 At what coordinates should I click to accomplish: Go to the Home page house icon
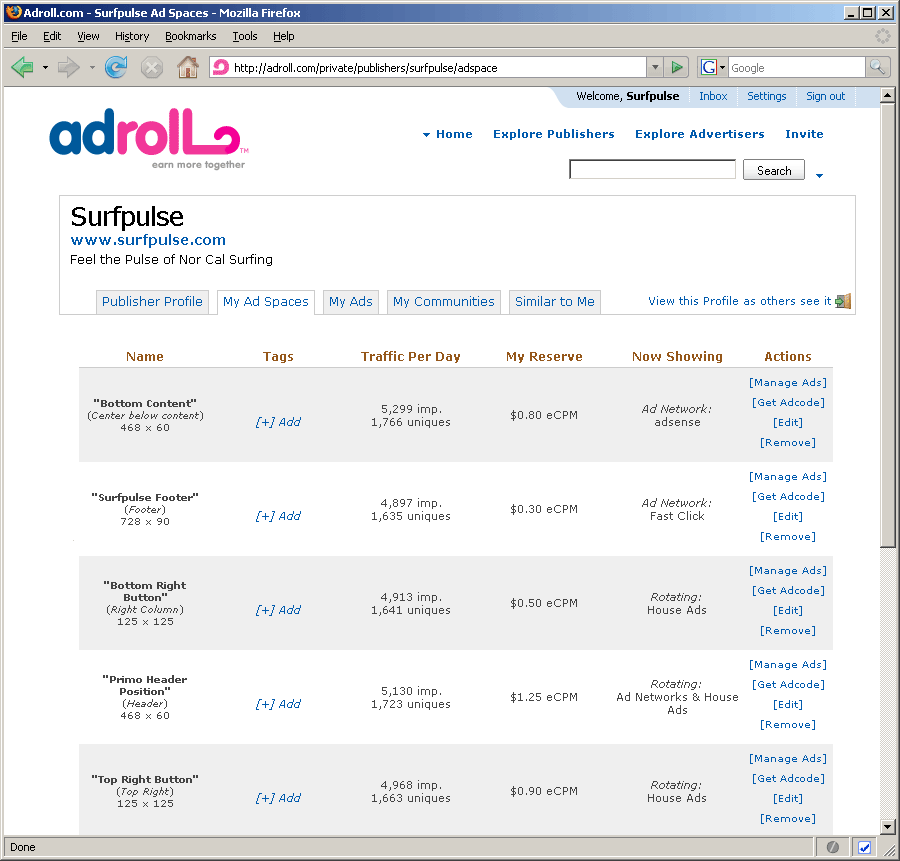[x=188, y=68]
